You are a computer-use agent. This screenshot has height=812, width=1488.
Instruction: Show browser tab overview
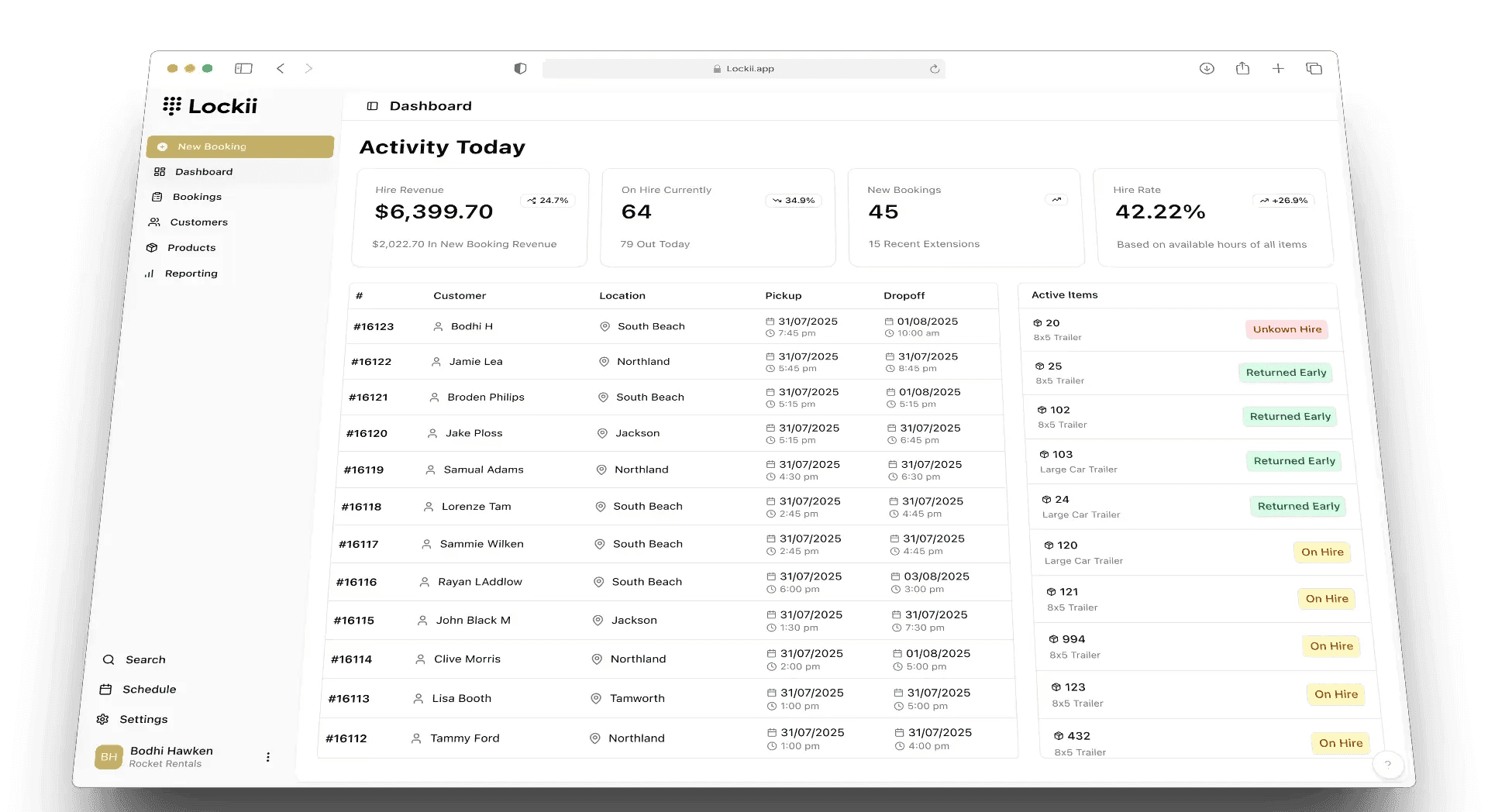[x=1314, y=68]
